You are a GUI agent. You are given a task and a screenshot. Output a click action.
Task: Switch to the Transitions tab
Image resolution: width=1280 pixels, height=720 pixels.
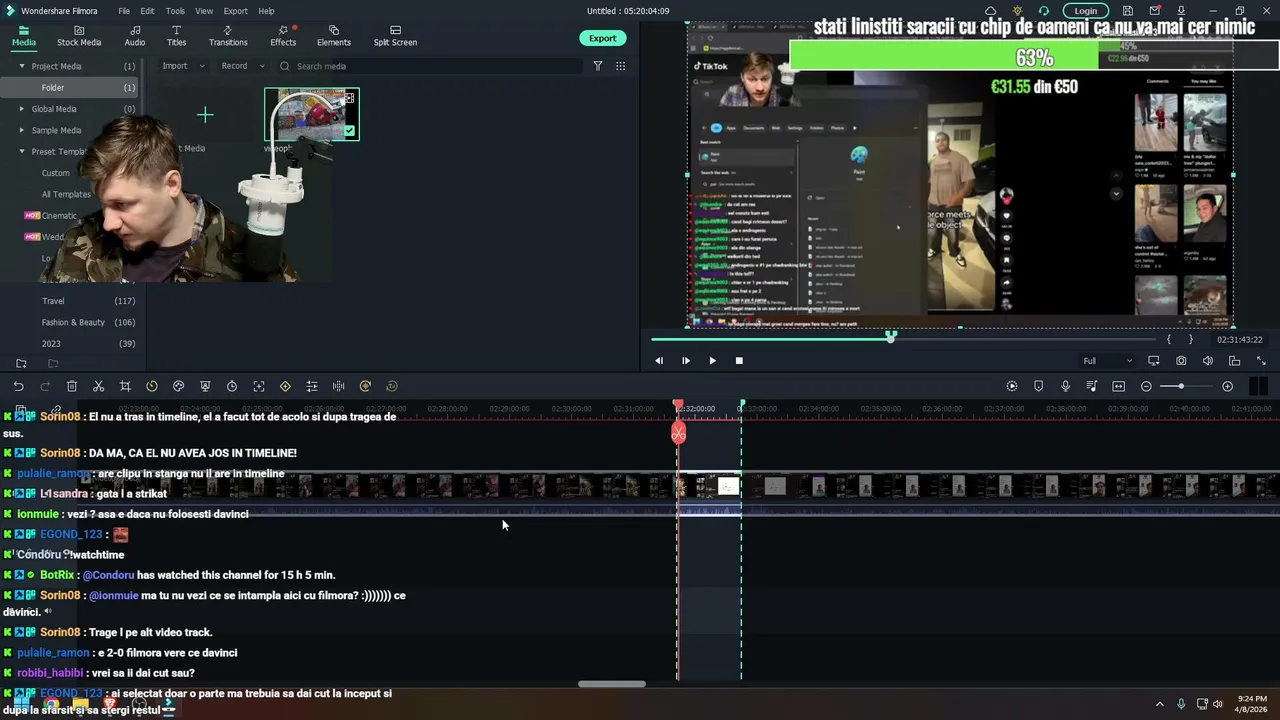click(x=228, y=36)
